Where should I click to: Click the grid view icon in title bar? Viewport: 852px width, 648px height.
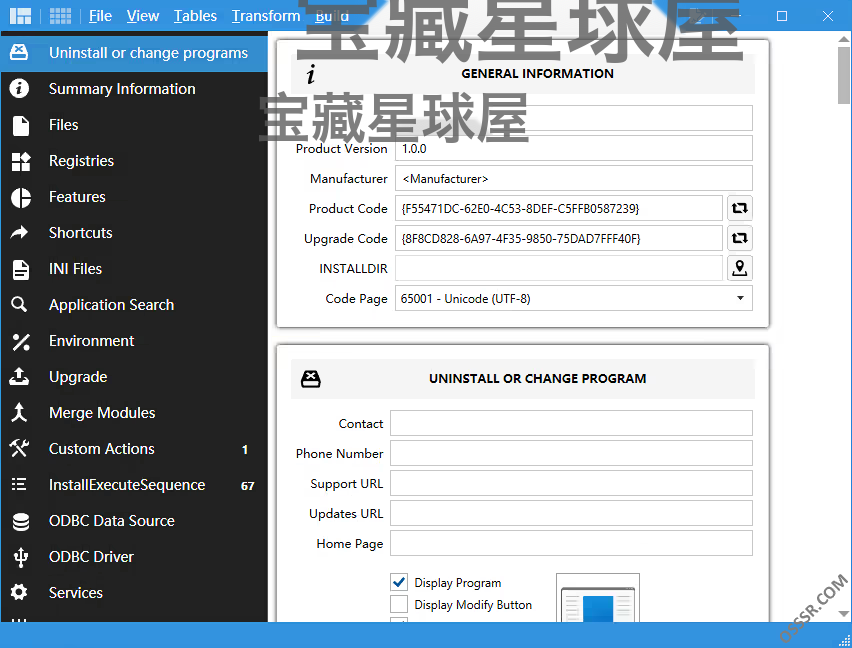[x=60, y=16]
